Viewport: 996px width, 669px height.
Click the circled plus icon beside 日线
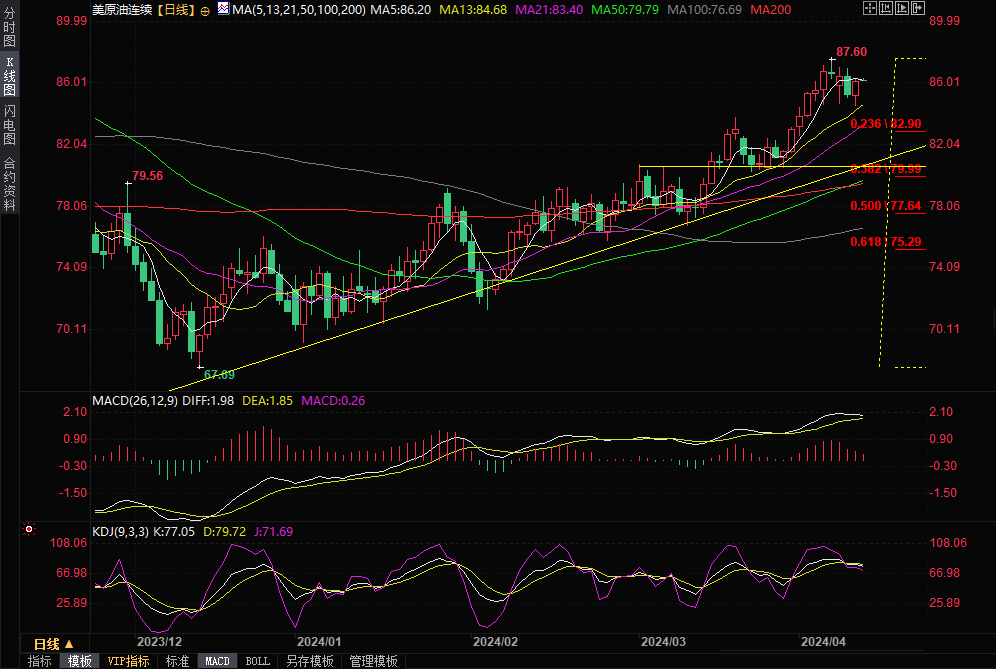tap(205, 9)
